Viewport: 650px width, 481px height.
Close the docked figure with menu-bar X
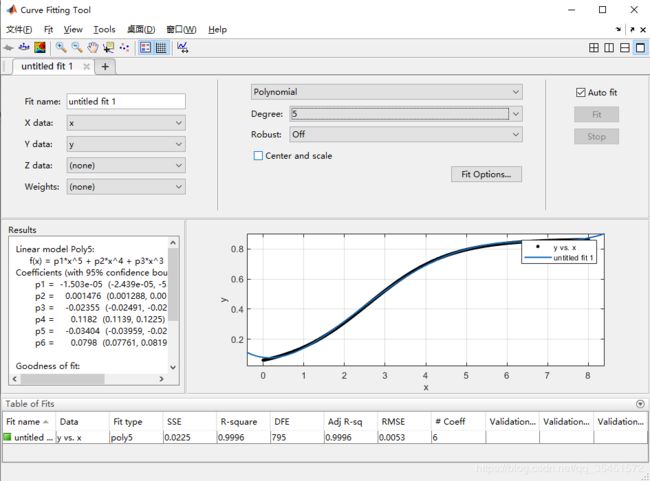tap(643, 29)
